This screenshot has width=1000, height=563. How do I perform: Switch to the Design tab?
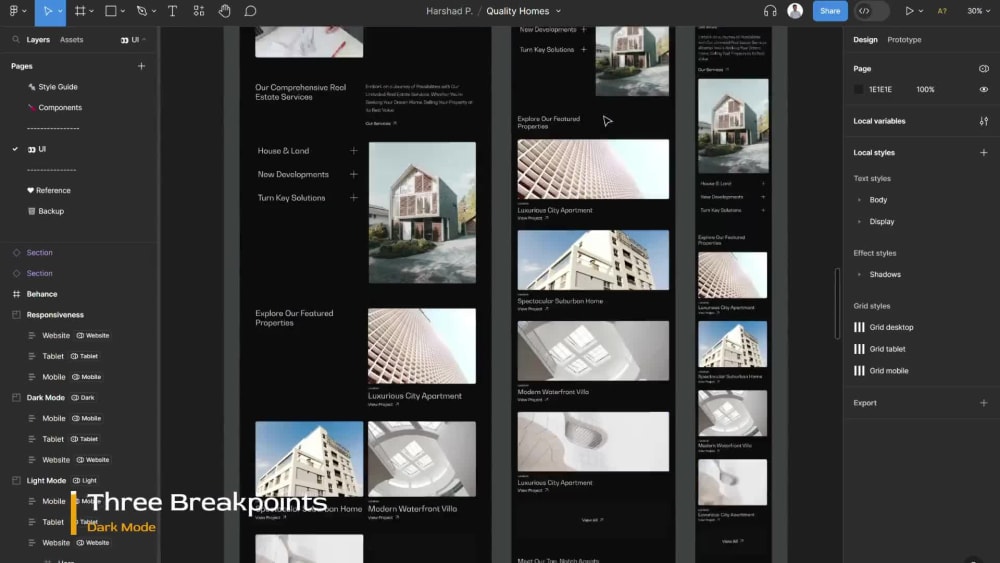tap(865, 40)
